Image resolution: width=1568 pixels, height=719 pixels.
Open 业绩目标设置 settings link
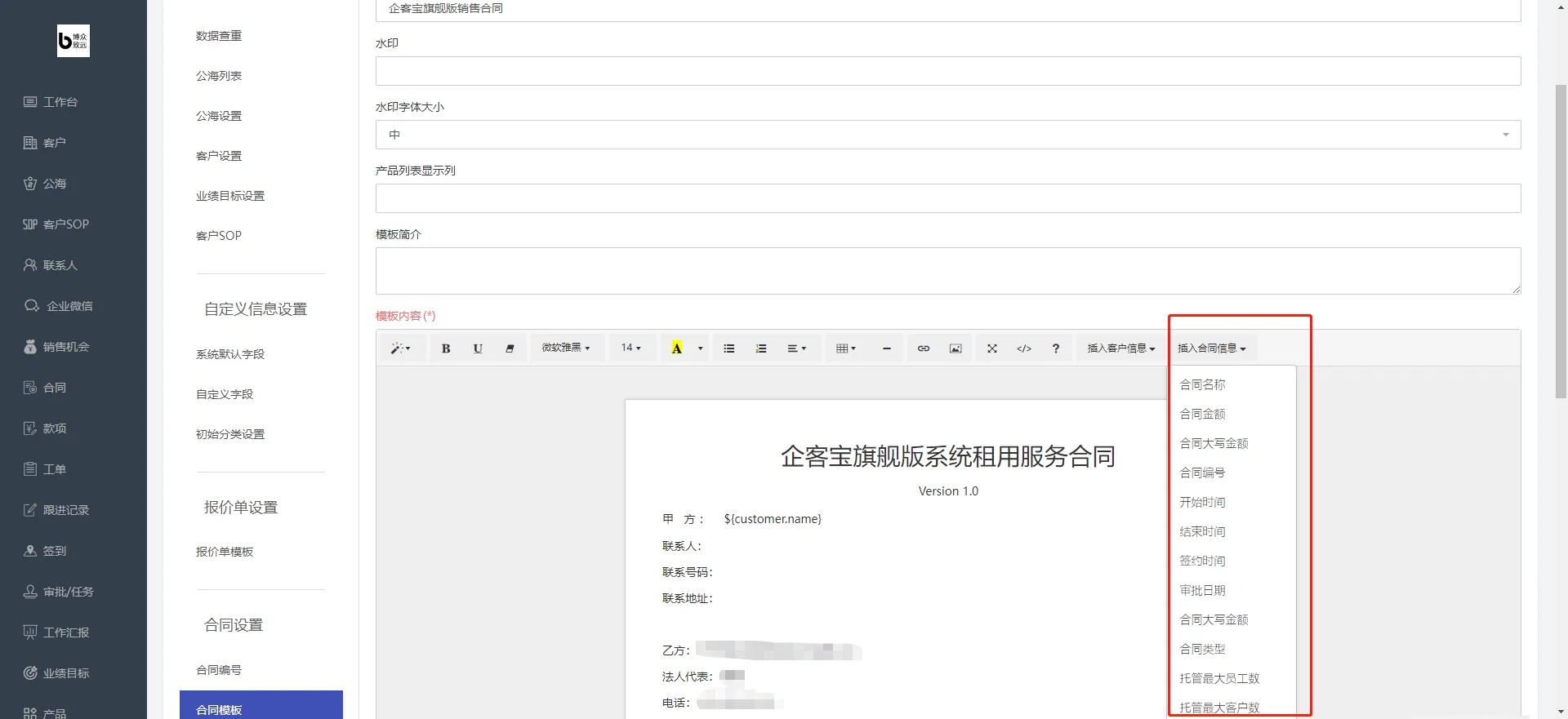[x=230, y=196]
